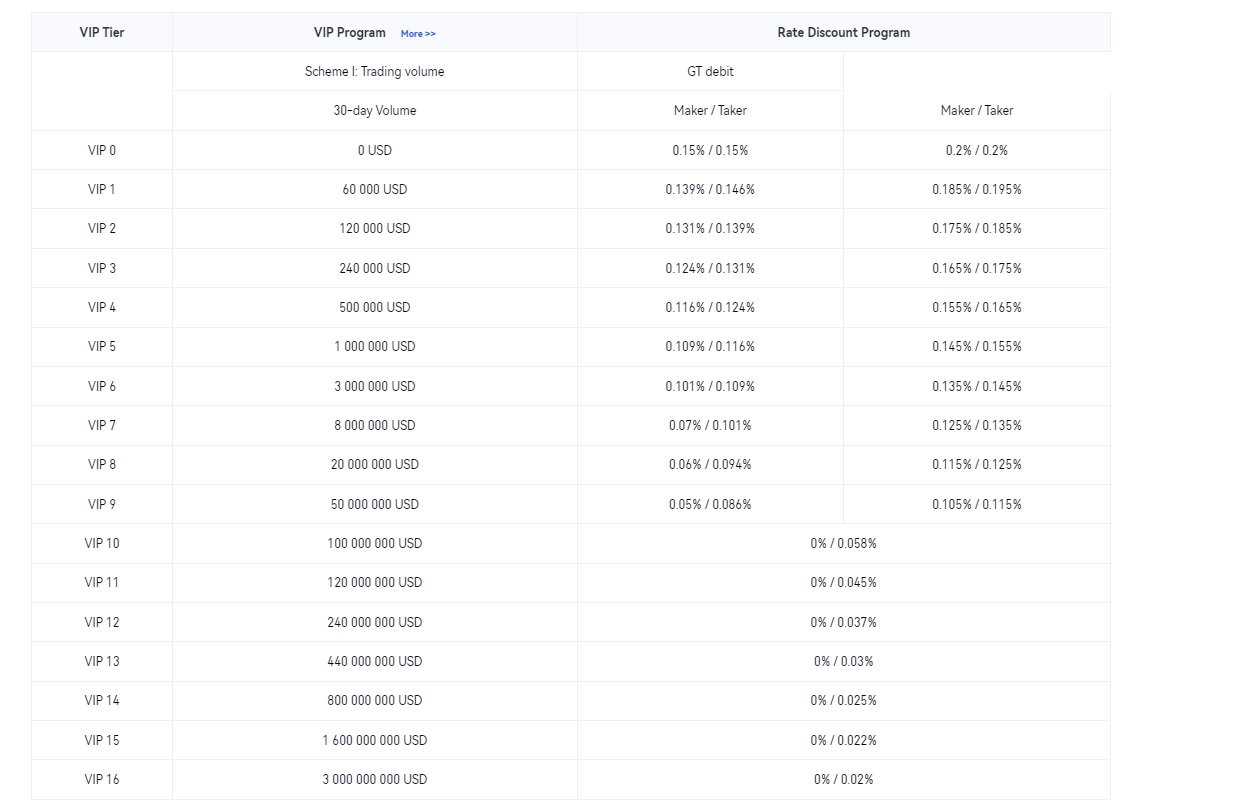1234x810 pixels.
Task: Select the 240 000 USD volume cell
Action: coord(375,268)
